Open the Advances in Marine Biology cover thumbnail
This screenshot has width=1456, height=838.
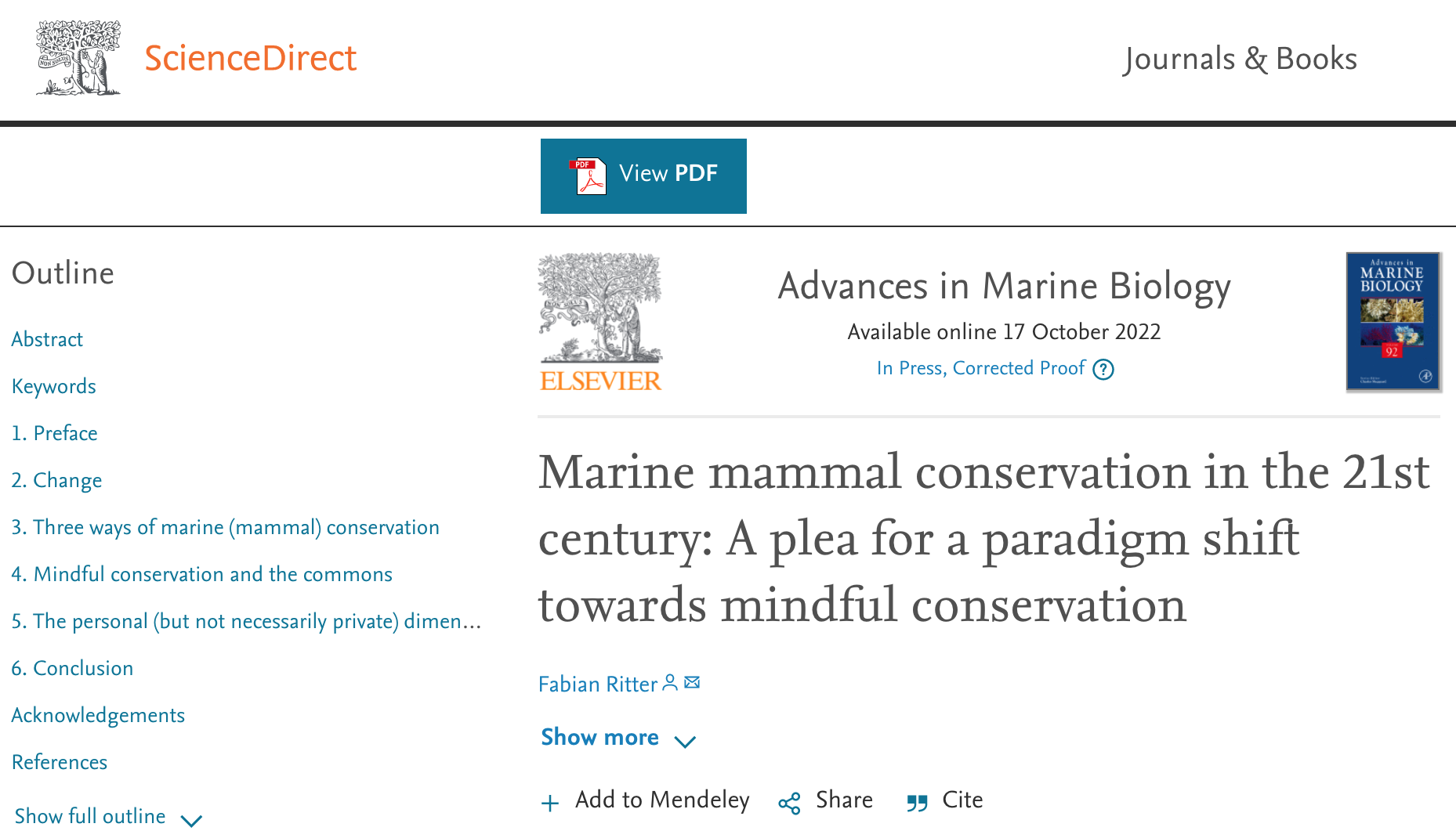pyautogui.click(x=1393, y=322)
